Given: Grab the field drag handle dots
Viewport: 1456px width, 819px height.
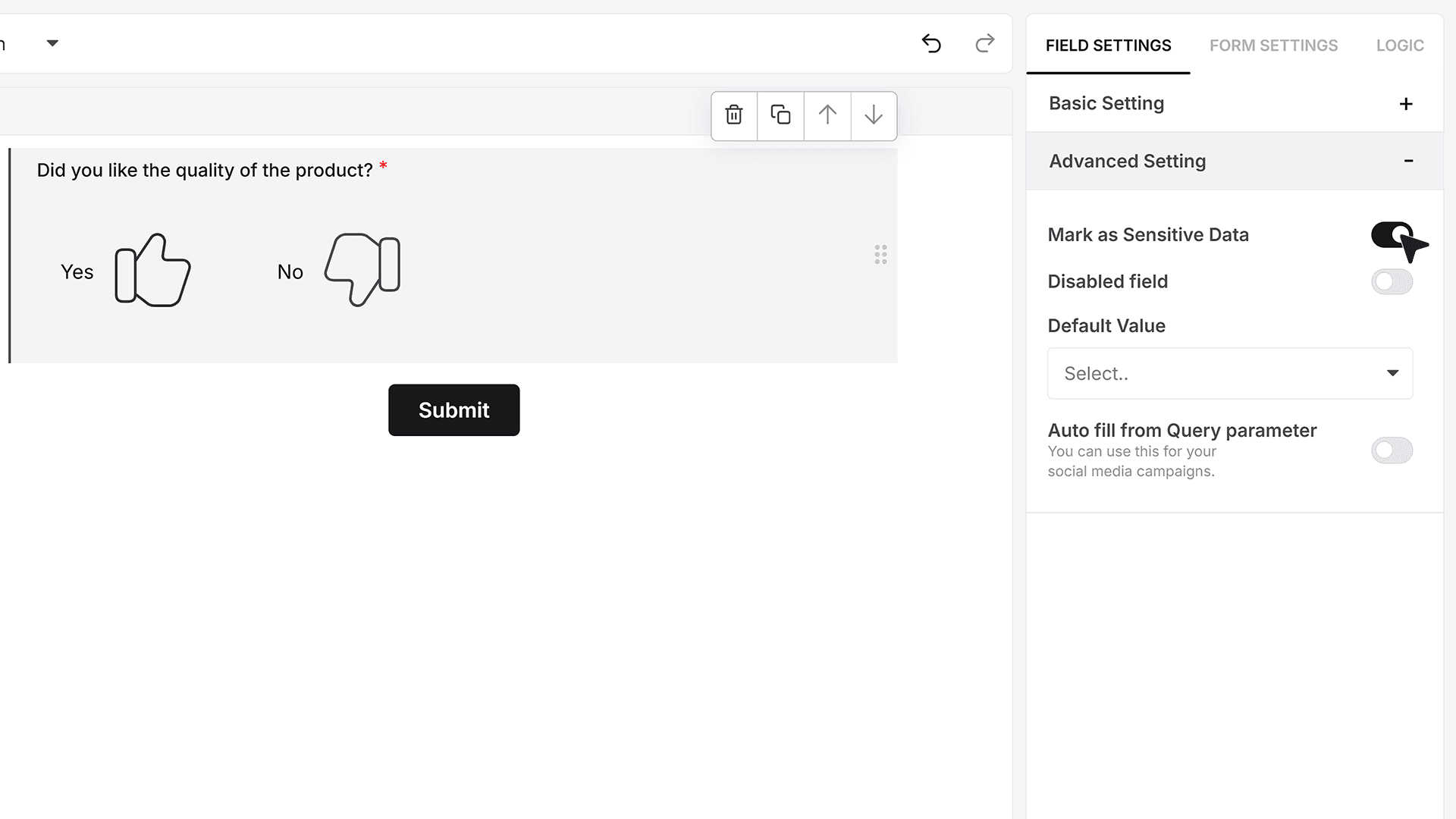Looking at the screenshot, I should click(x=880, y=255).
